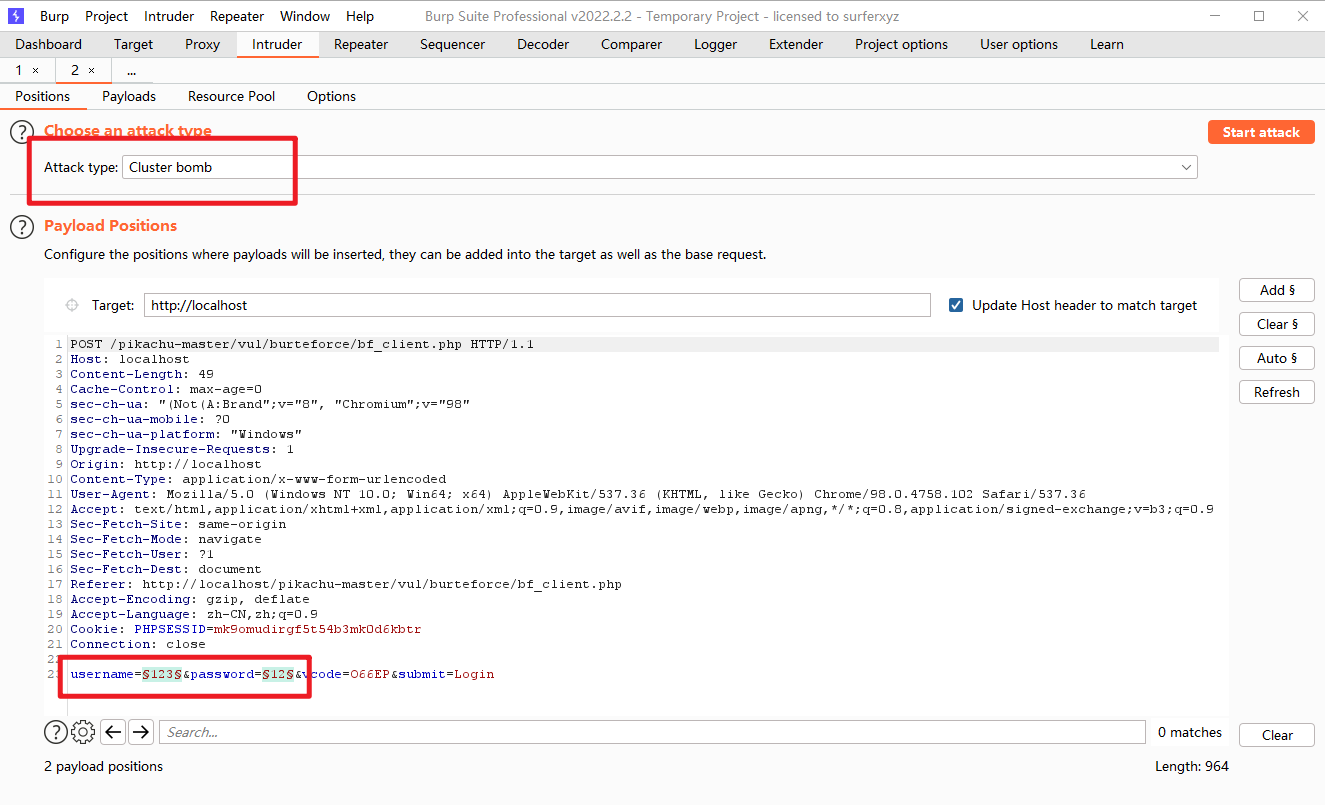Open the Repeater main tab
Viewport: 1325px width, 805px height.
[361, 44]
